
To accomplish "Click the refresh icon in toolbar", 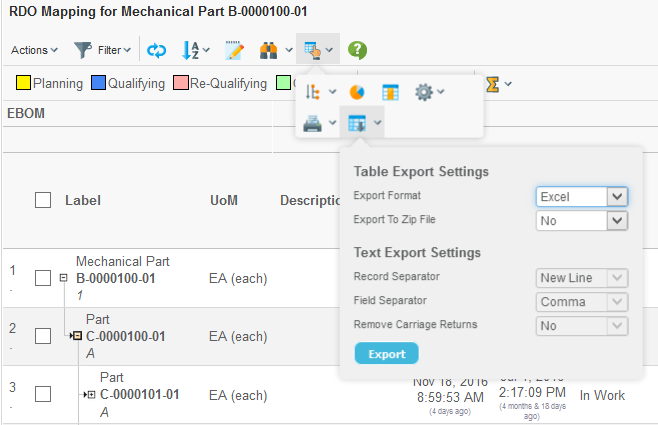I will pos(157,50).
